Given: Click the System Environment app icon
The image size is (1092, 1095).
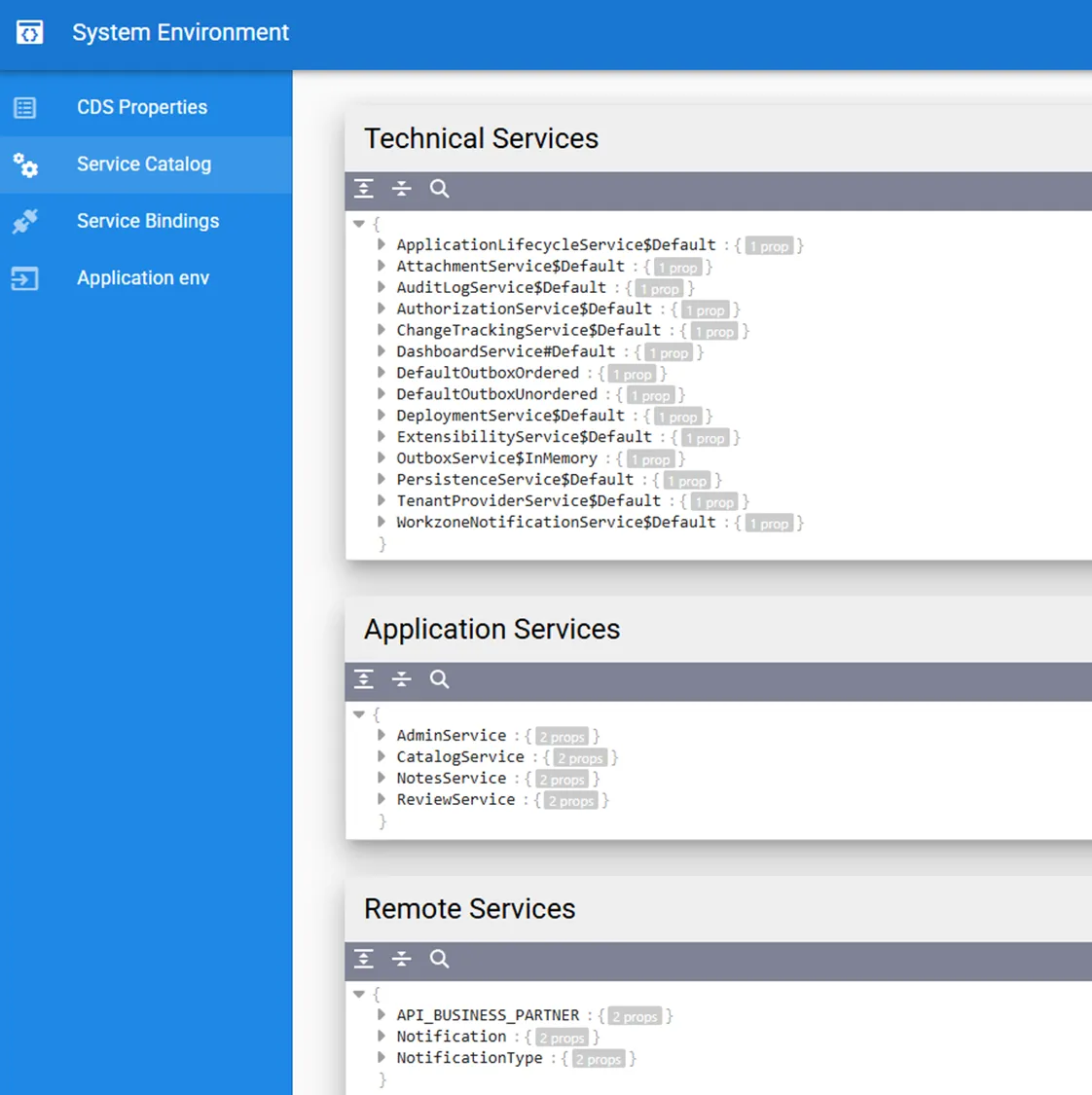Looking at the screenshot, I should (29, 31).
